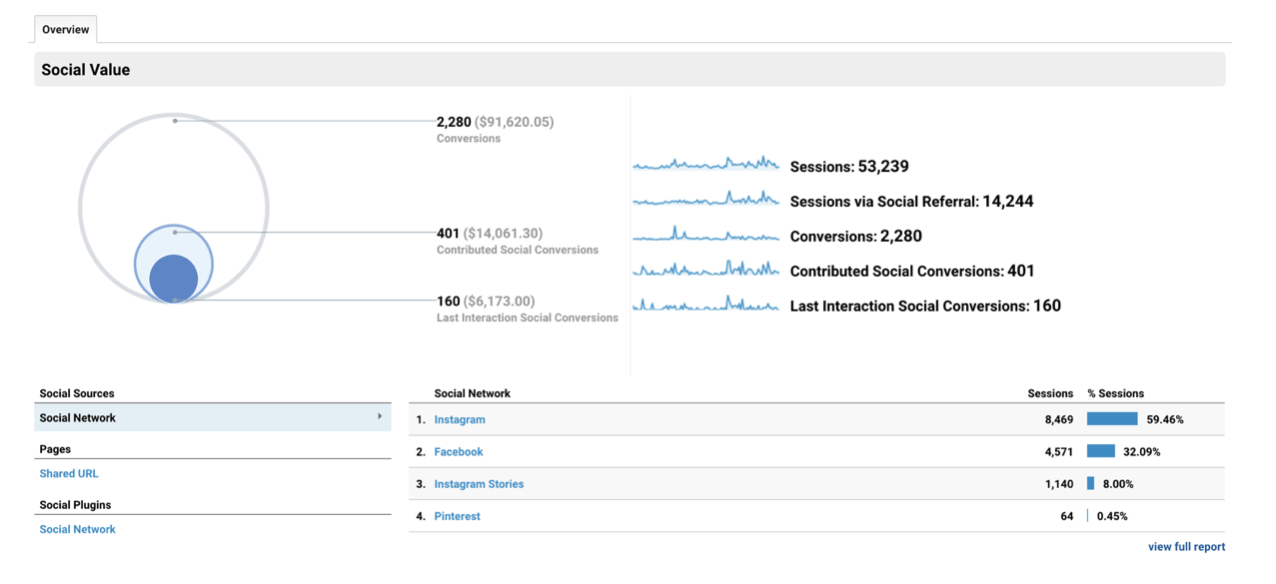1276x584 pixels.
Task: Click the dark blue innermost circle
Action: 174,277
